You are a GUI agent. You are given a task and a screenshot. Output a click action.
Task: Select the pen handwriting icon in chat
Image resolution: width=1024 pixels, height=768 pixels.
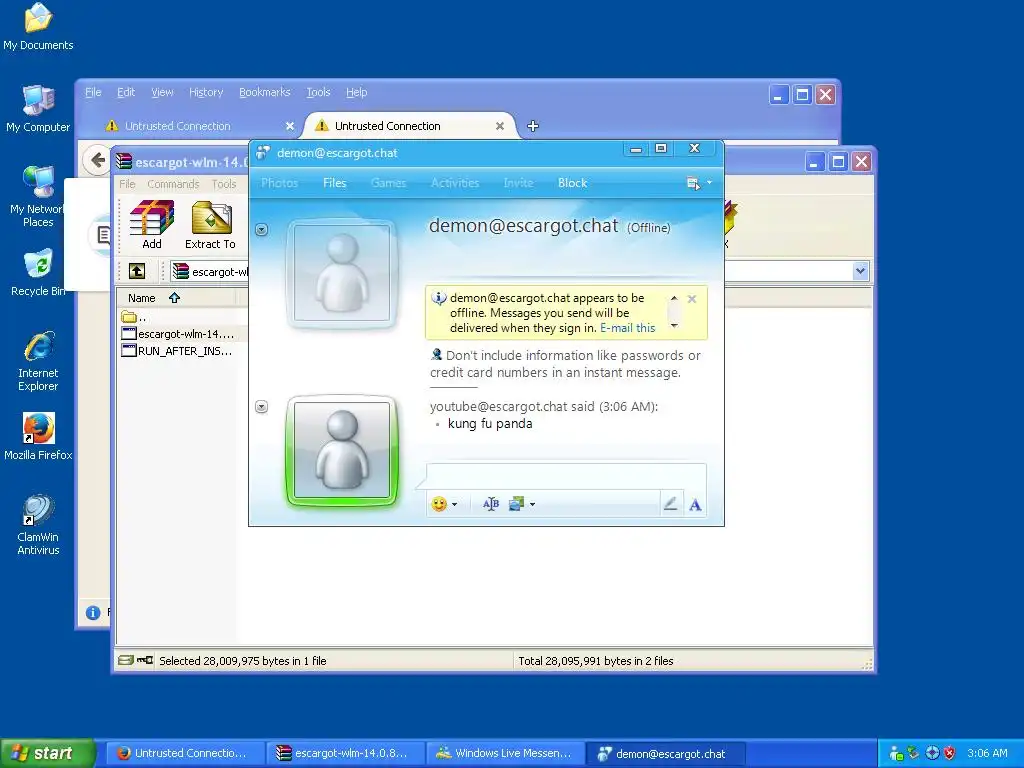click(x=670, y=504)
